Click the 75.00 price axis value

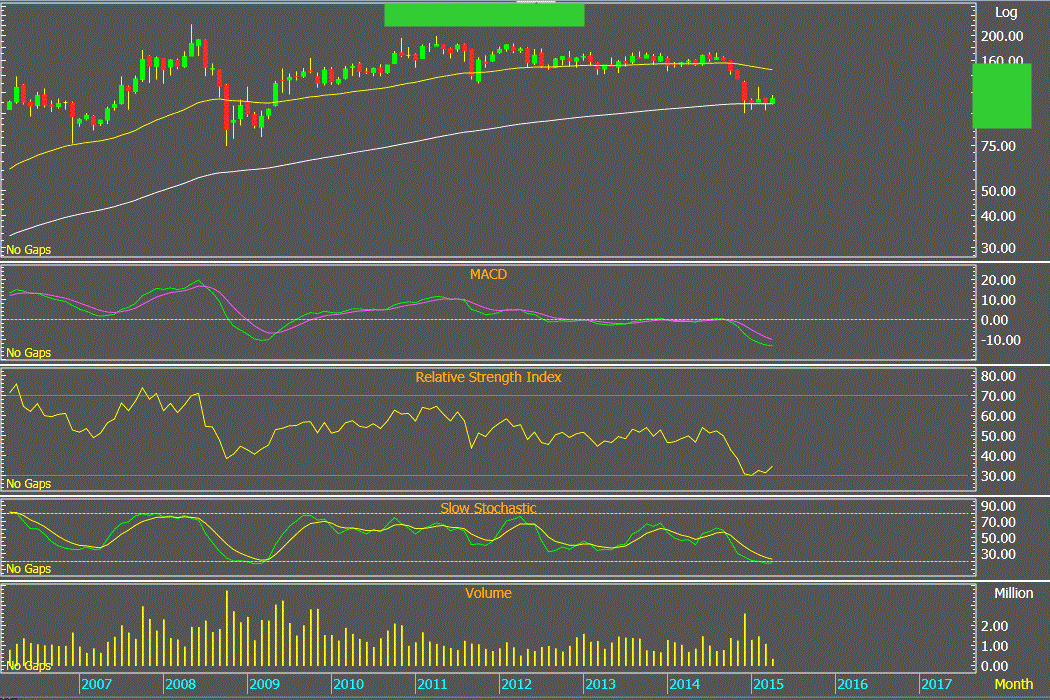(x=998, y=146)
